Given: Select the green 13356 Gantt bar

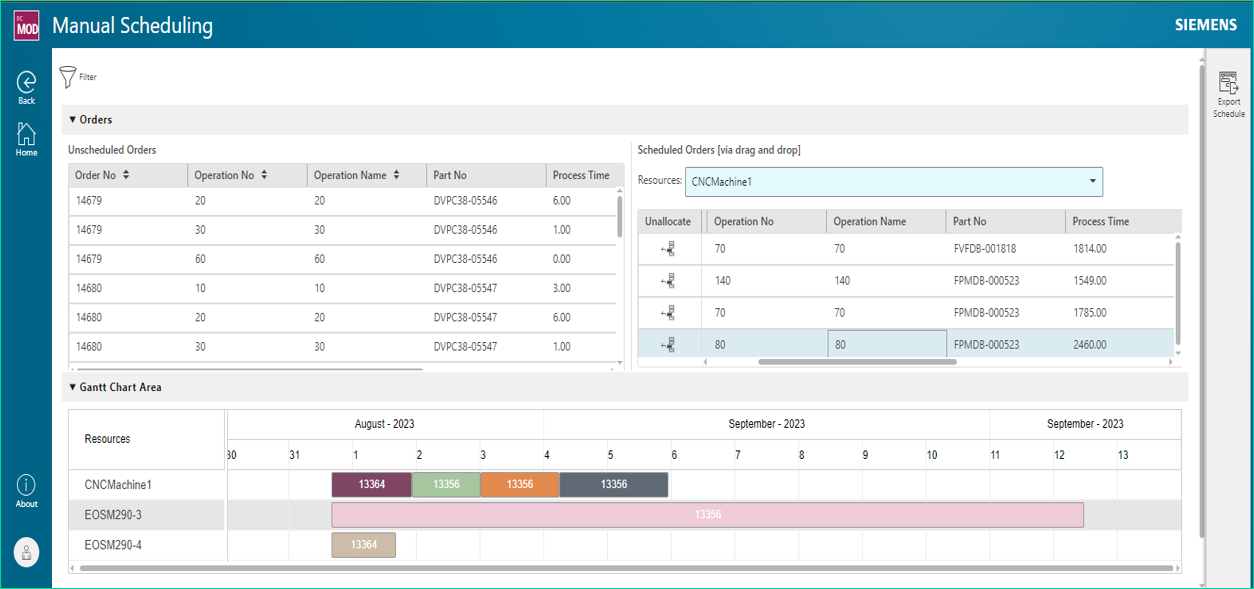Looking at the screenshot, I should [446, 485].
